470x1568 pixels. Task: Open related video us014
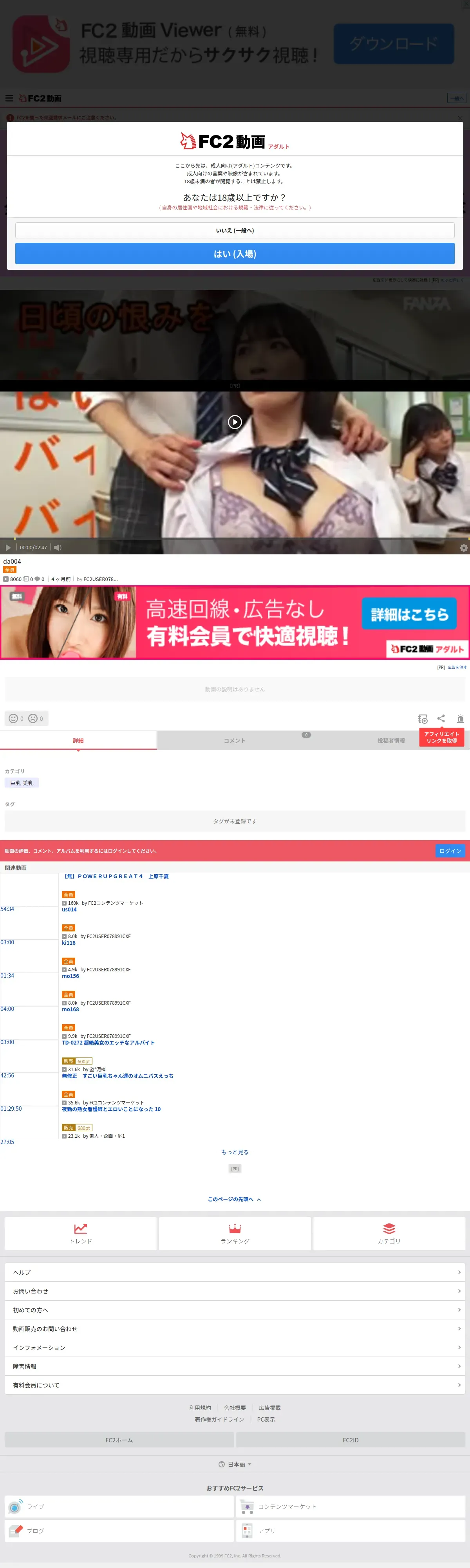click(69, 909)
